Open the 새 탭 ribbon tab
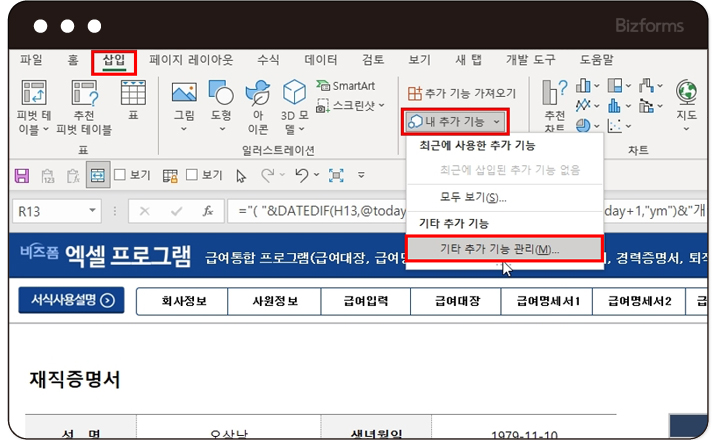Screen dimensions: 715x440 click(468, 60)
